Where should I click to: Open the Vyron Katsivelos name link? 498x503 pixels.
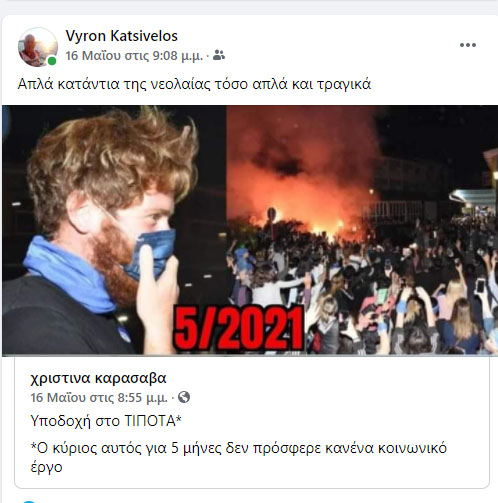(122, 36)
